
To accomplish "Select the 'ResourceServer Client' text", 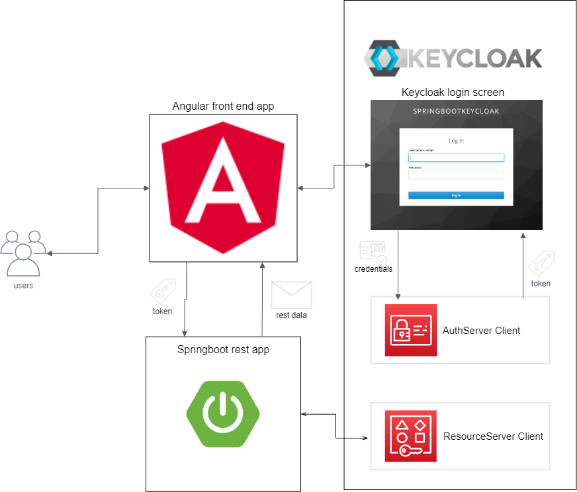I will [493, 436].
